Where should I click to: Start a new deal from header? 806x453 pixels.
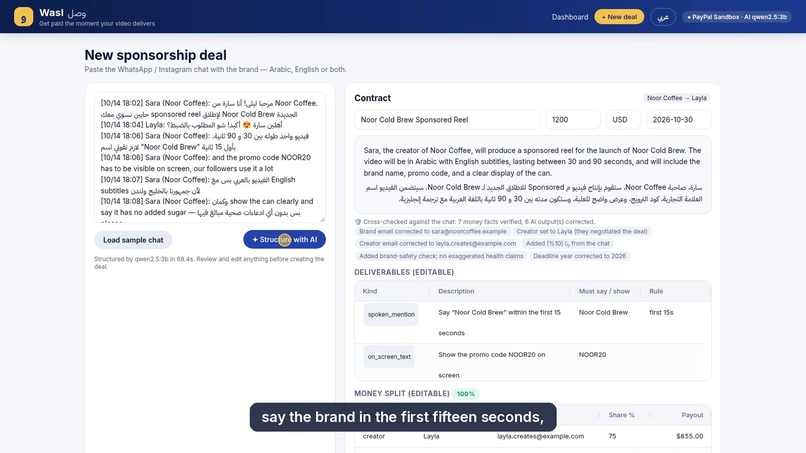pyautogui.click(x=619, y=17)
